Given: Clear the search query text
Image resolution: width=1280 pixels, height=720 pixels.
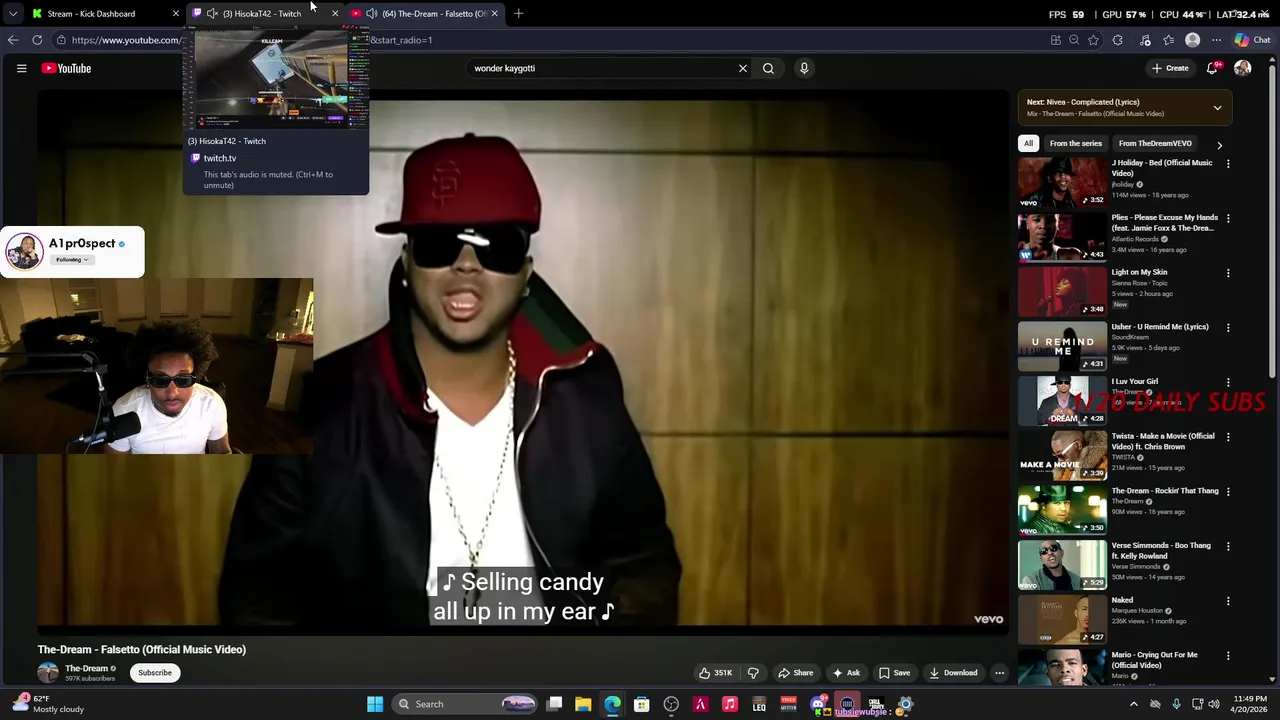Looking at the screenshot, I should pos(743,68).
